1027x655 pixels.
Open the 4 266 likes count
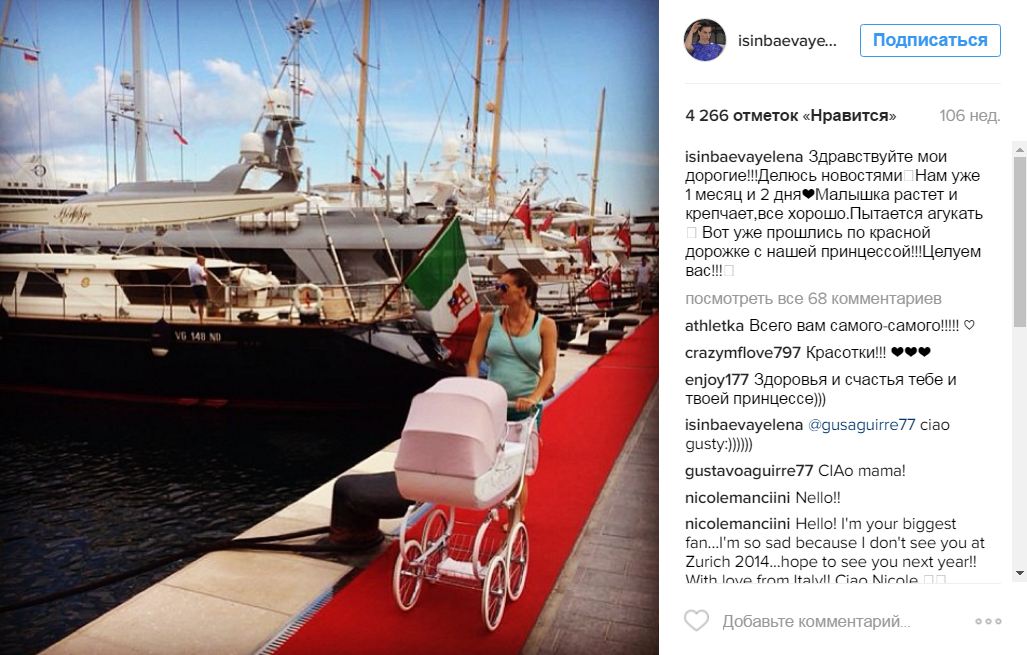[791, 116]
